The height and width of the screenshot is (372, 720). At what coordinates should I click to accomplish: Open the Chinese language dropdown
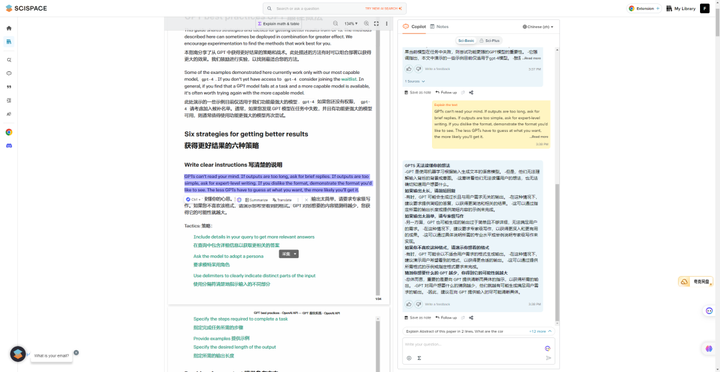(x=538, y=27)
